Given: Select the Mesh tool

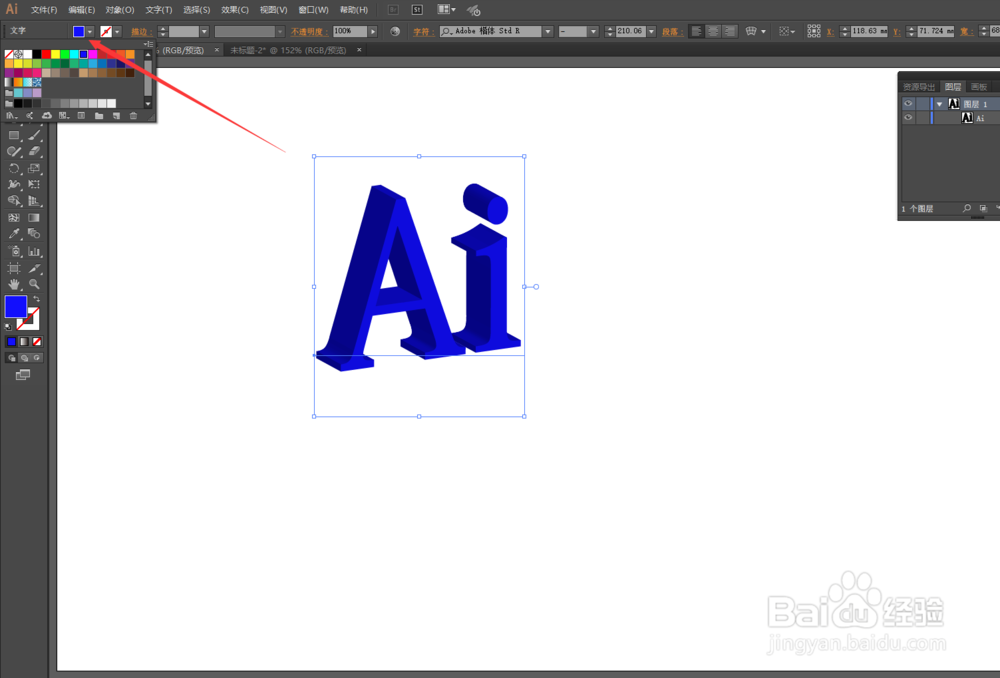Looking at the screenshot, I should [14, 217].
